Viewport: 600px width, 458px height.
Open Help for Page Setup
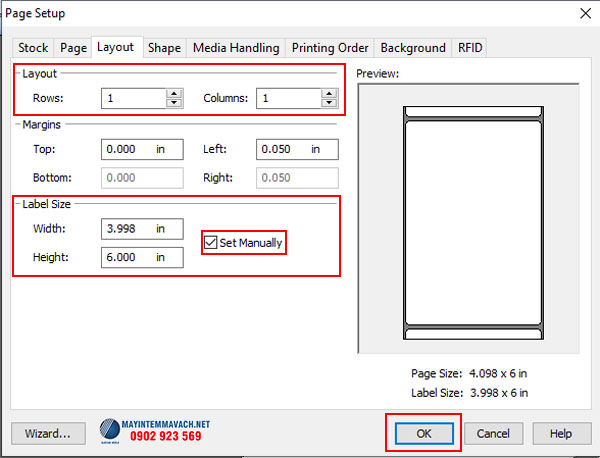click(x=561, y=433)
